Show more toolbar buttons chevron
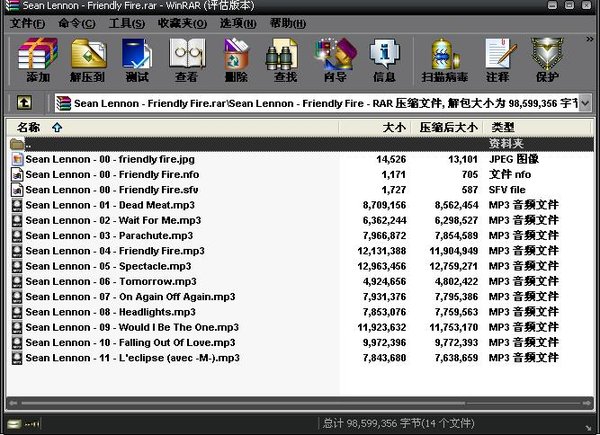Viewport: 600px width, 435px height. tap(590, 39)
